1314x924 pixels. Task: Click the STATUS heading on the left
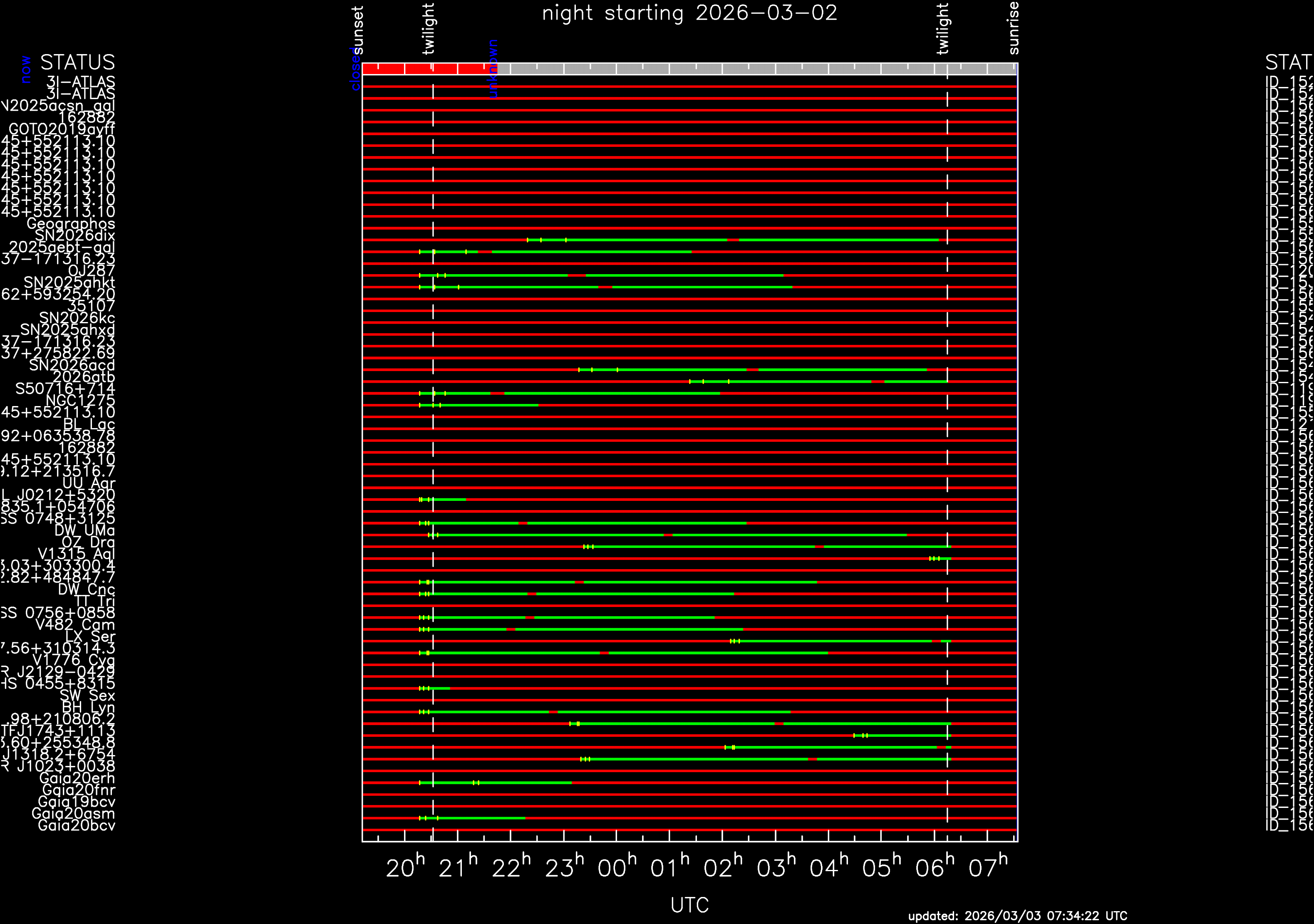coord(77,62)
